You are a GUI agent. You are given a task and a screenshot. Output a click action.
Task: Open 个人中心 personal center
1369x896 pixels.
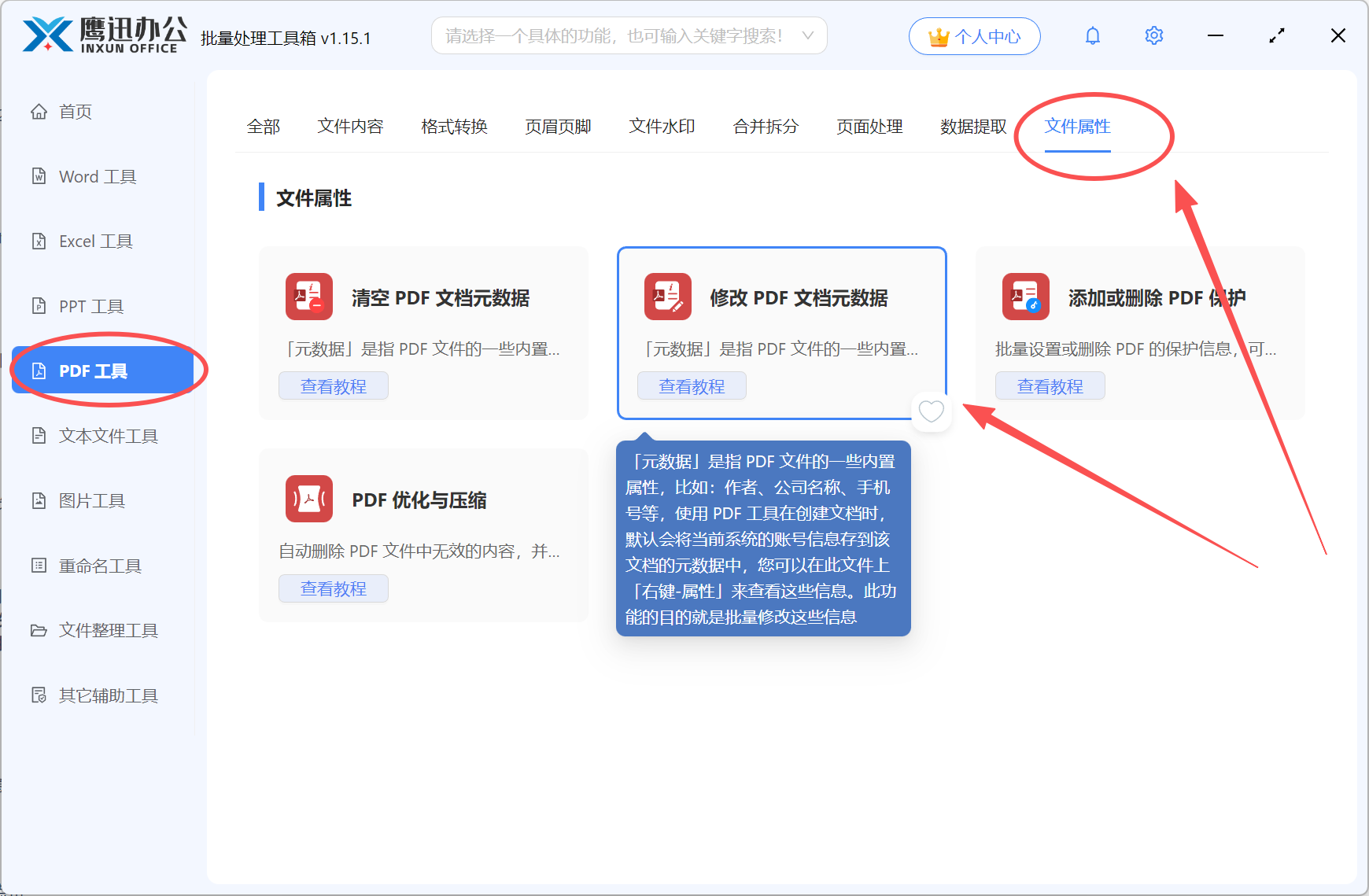975,35
